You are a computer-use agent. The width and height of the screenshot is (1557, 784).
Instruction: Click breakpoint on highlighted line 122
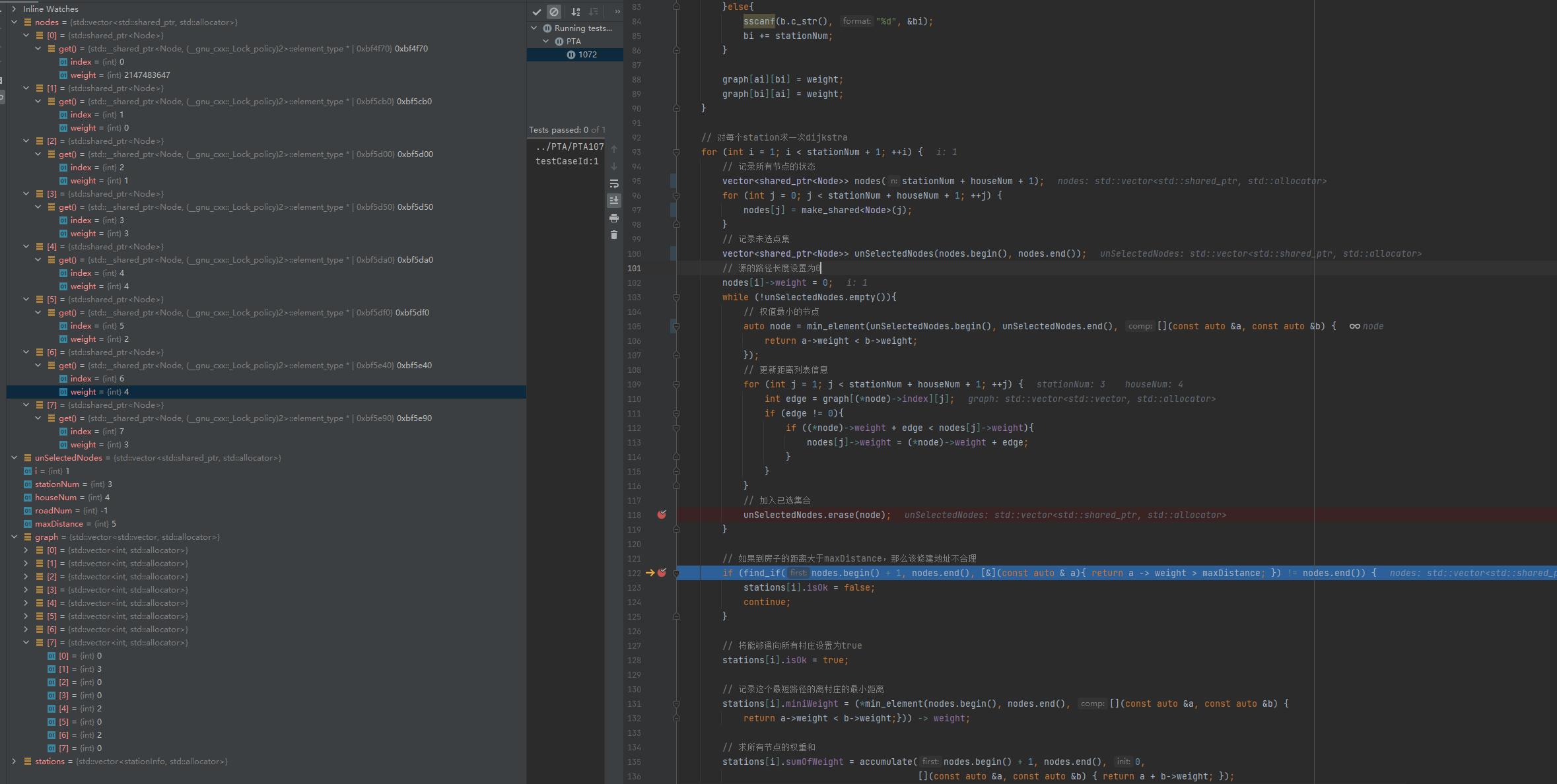(662, 573)
